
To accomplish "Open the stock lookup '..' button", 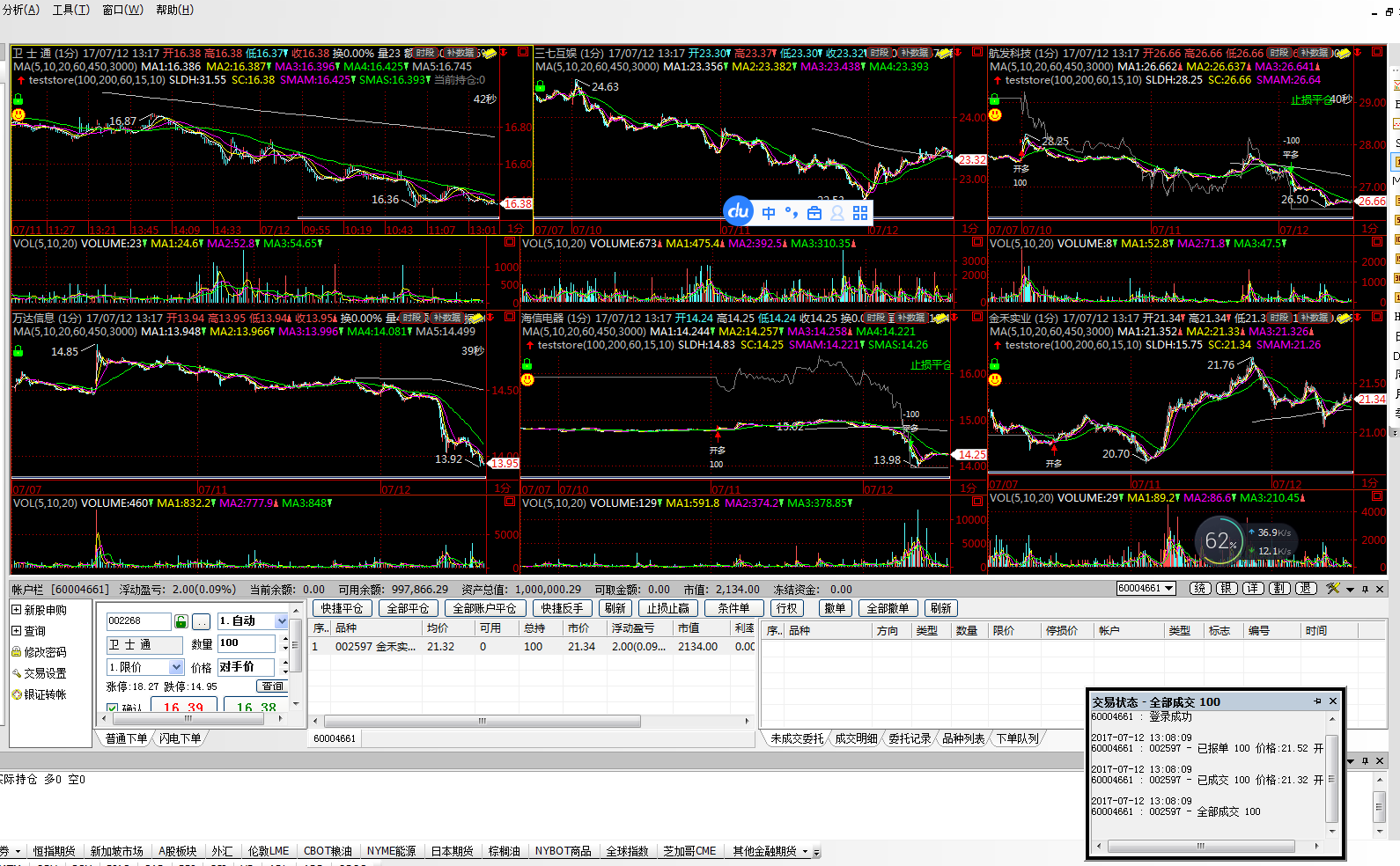I will click(202, 621).
